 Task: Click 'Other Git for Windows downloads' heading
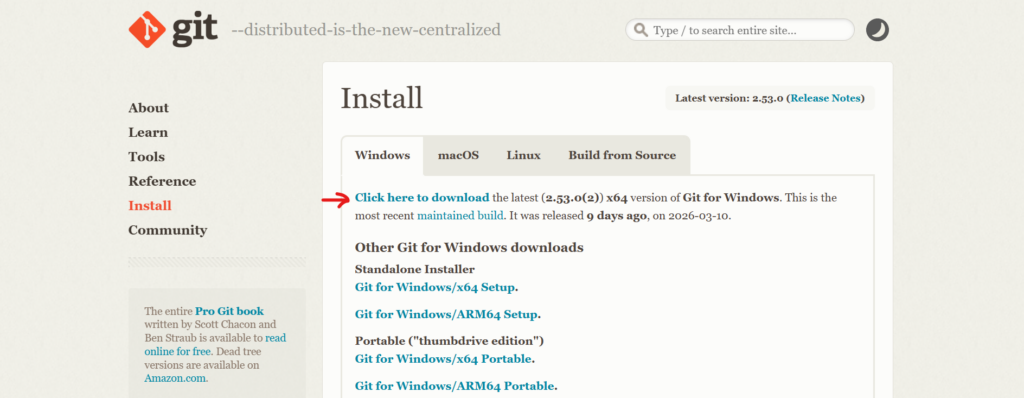click(469, 248)
